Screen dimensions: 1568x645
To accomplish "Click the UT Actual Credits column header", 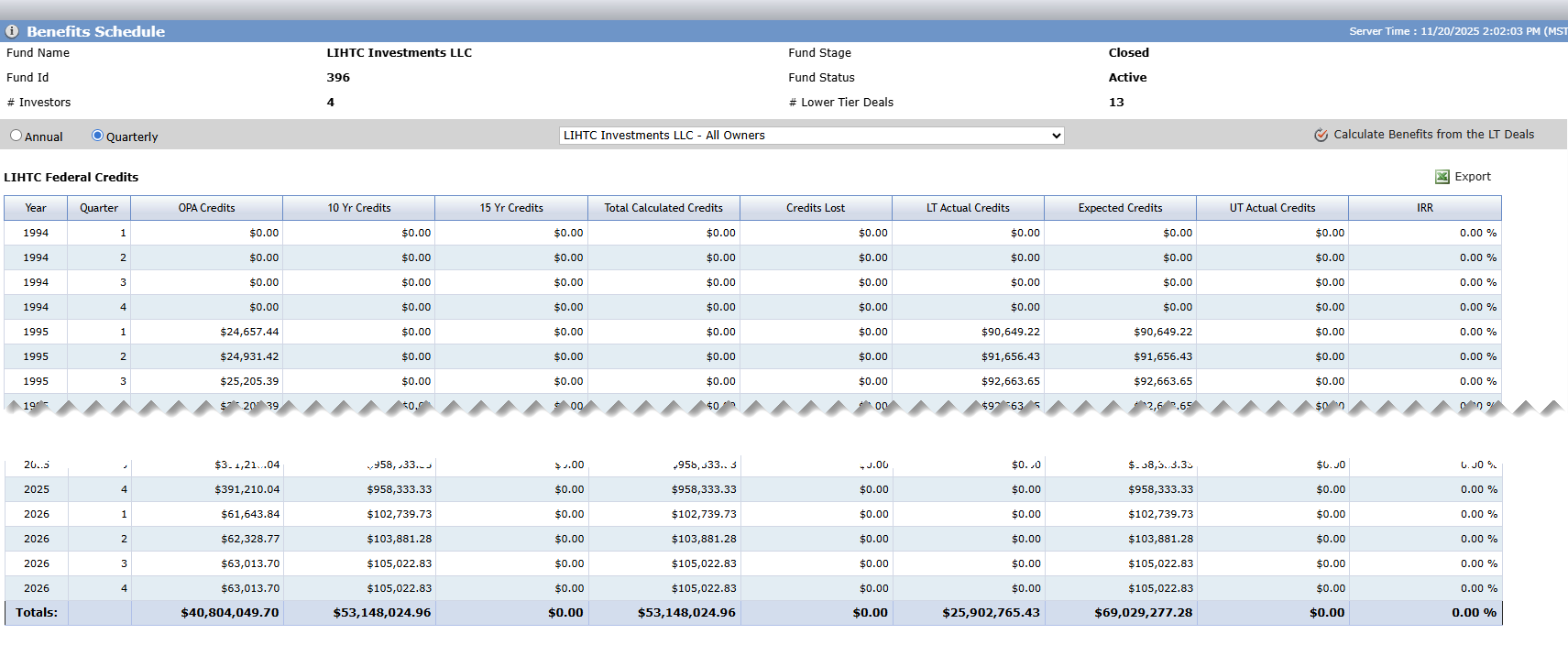I will coord(1272,208).
